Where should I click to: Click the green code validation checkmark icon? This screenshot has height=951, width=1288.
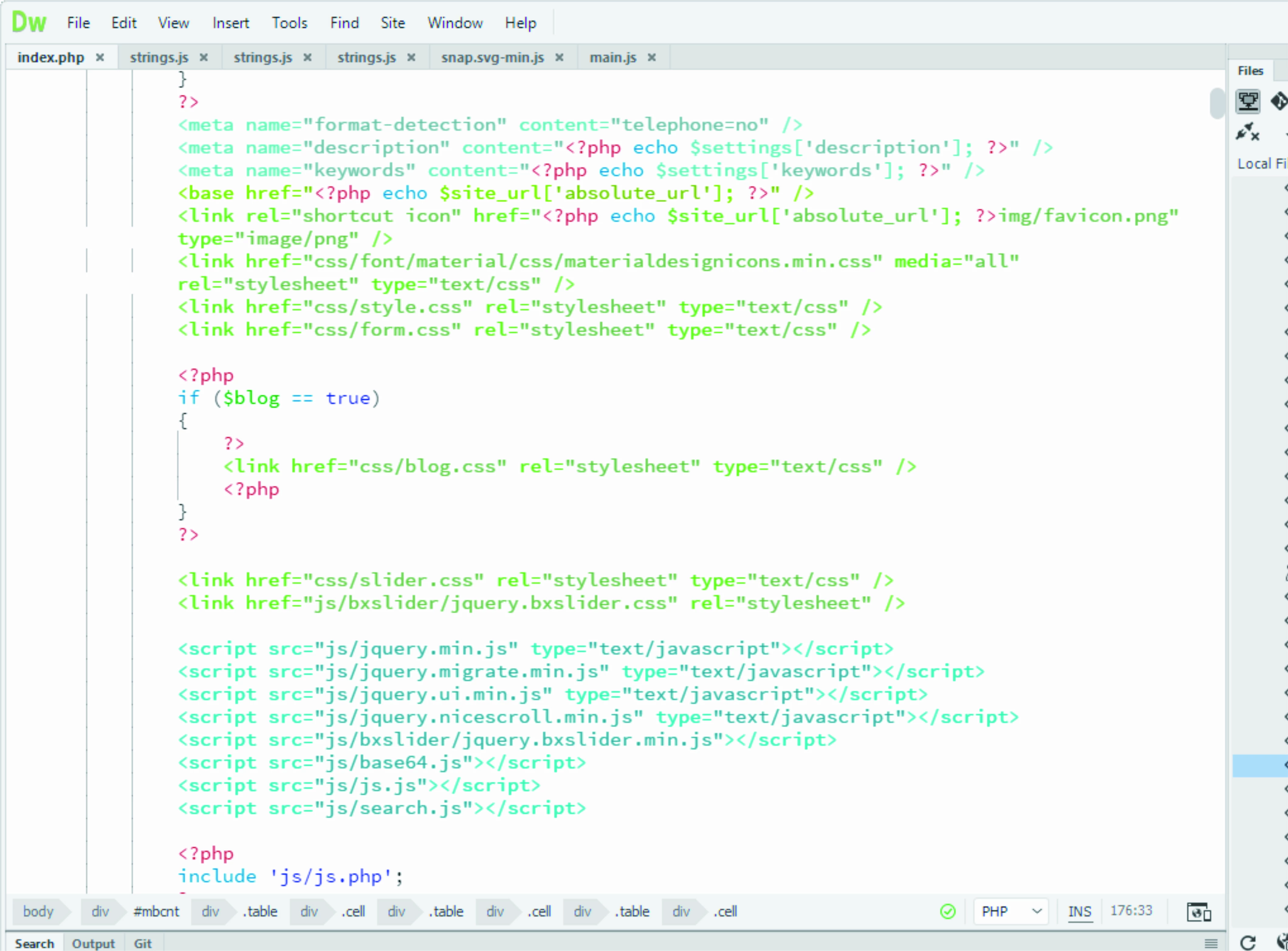(947, 911)
